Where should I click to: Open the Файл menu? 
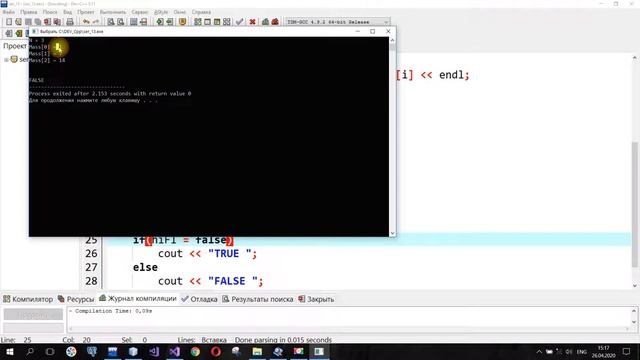(9, 12)
